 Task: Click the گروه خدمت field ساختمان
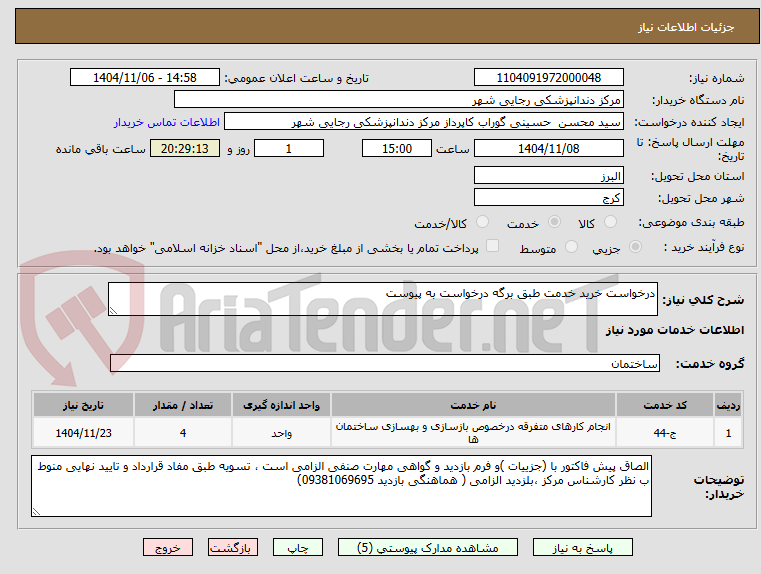point(384,363)
